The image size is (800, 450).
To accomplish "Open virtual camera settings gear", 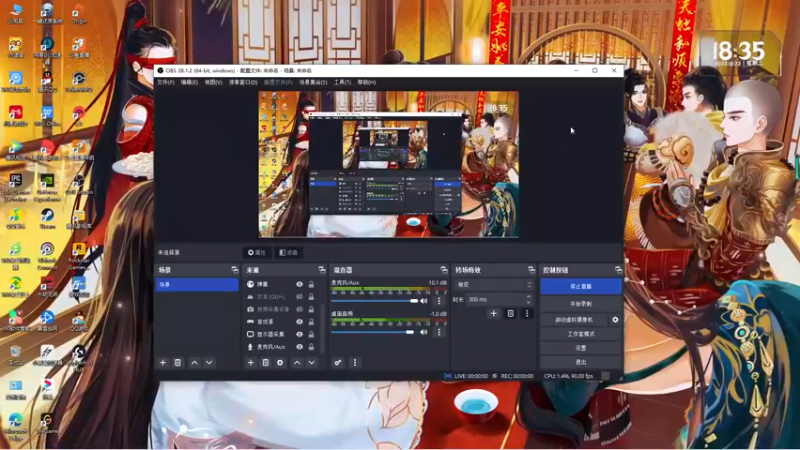I will [615, 320].
